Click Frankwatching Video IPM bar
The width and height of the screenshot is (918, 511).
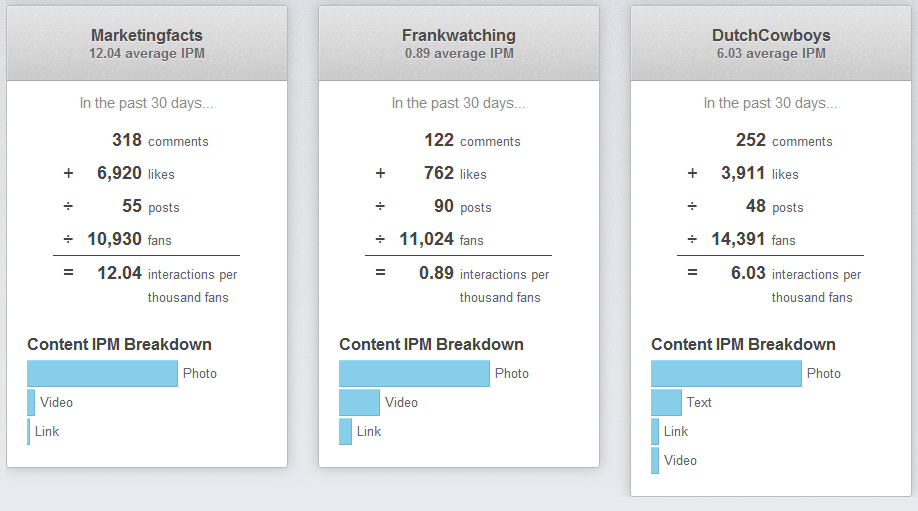359,402
